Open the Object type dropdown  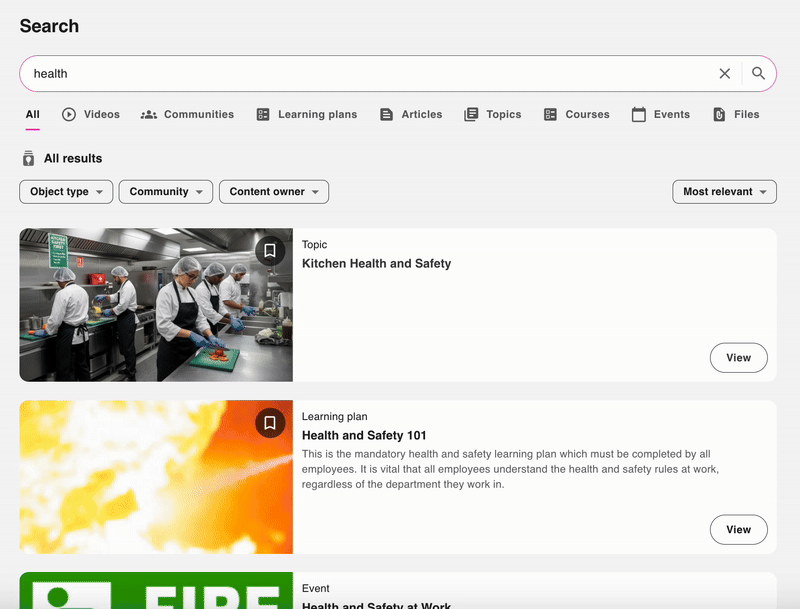(66, 191)
